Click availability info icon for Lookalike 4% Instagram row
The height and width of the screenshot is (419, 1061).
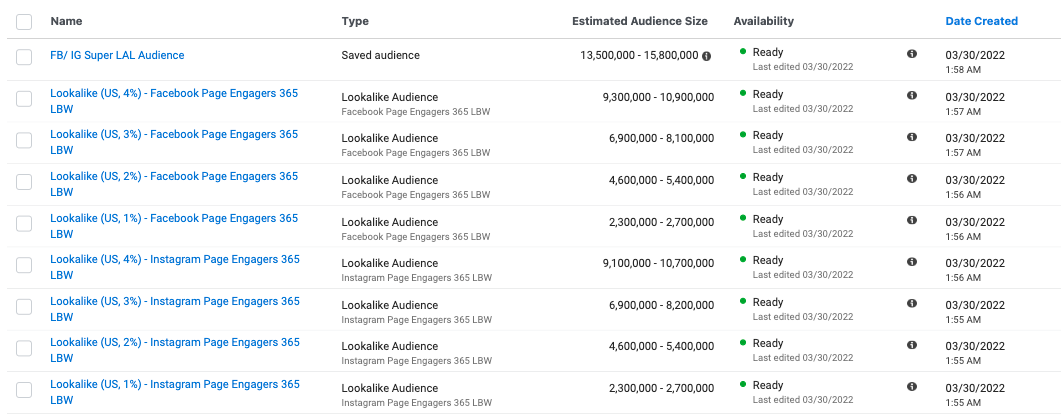[x=911, y=262]
